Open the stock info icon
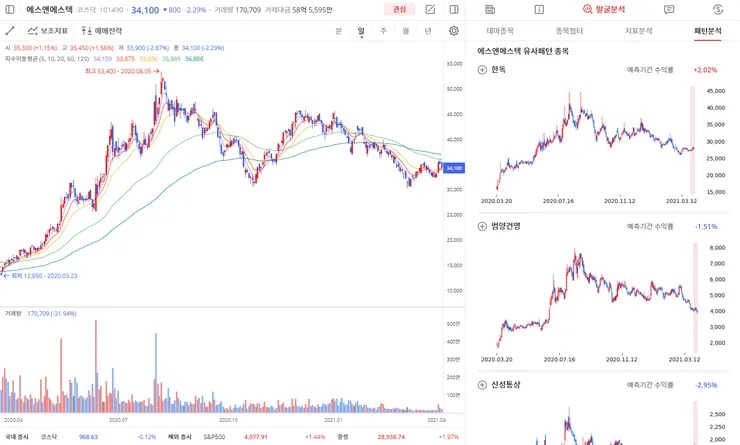This screenshot has height=445, width=740. coord(539,9)
